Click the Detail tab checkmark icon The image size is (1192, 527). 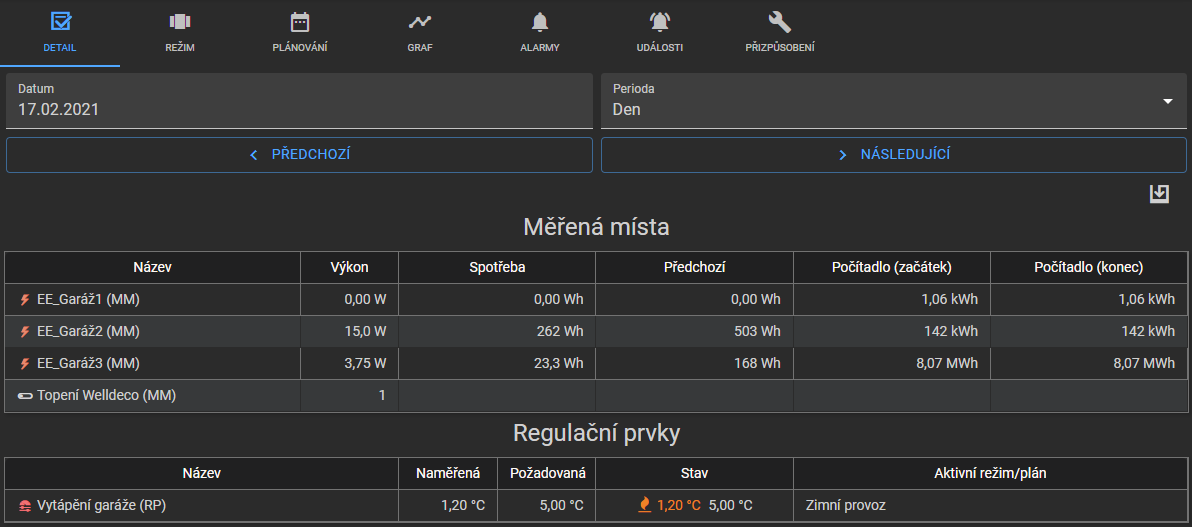coord(60,21)
